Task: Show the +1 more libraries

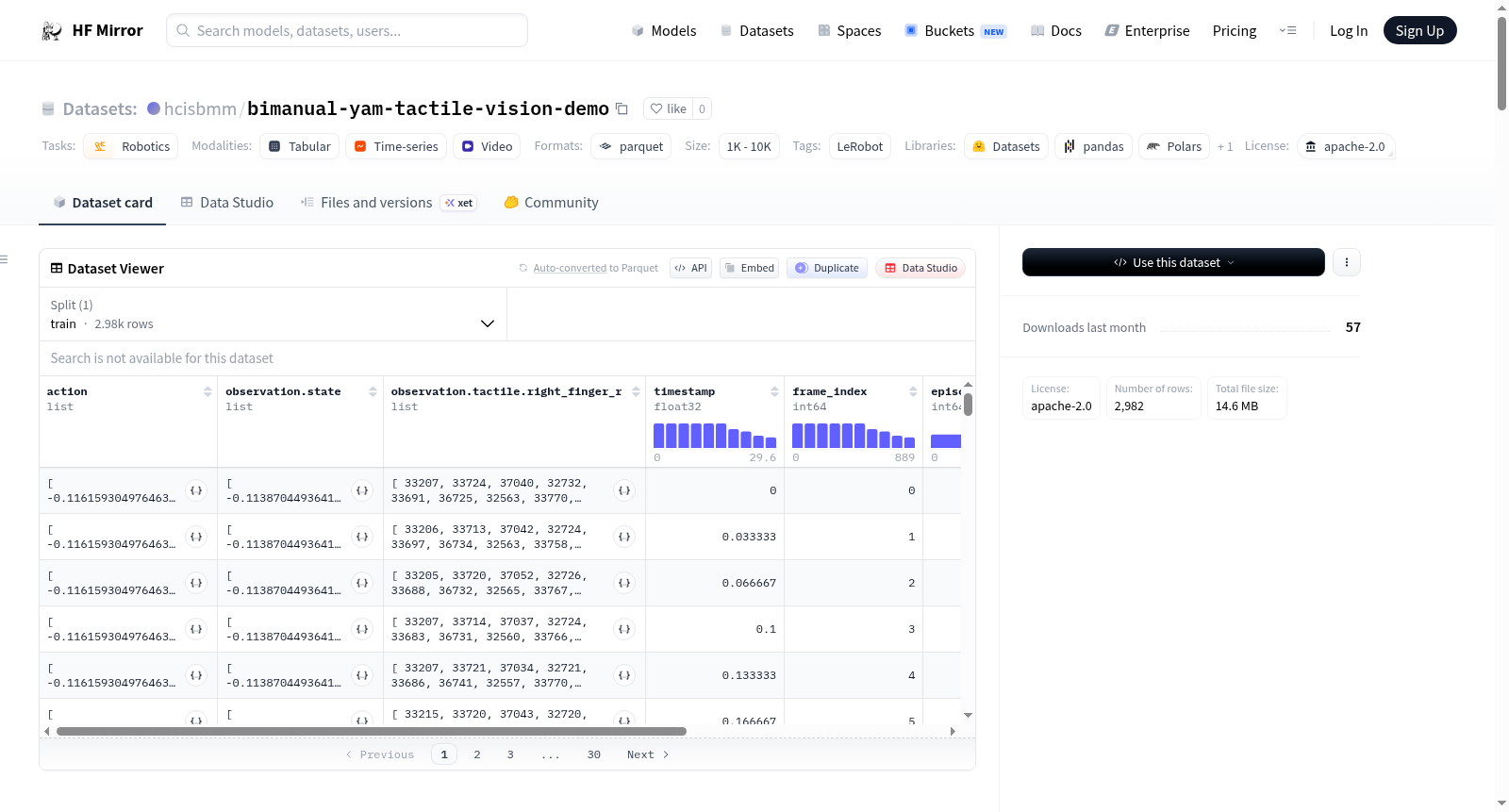Action: [1225, 146]
